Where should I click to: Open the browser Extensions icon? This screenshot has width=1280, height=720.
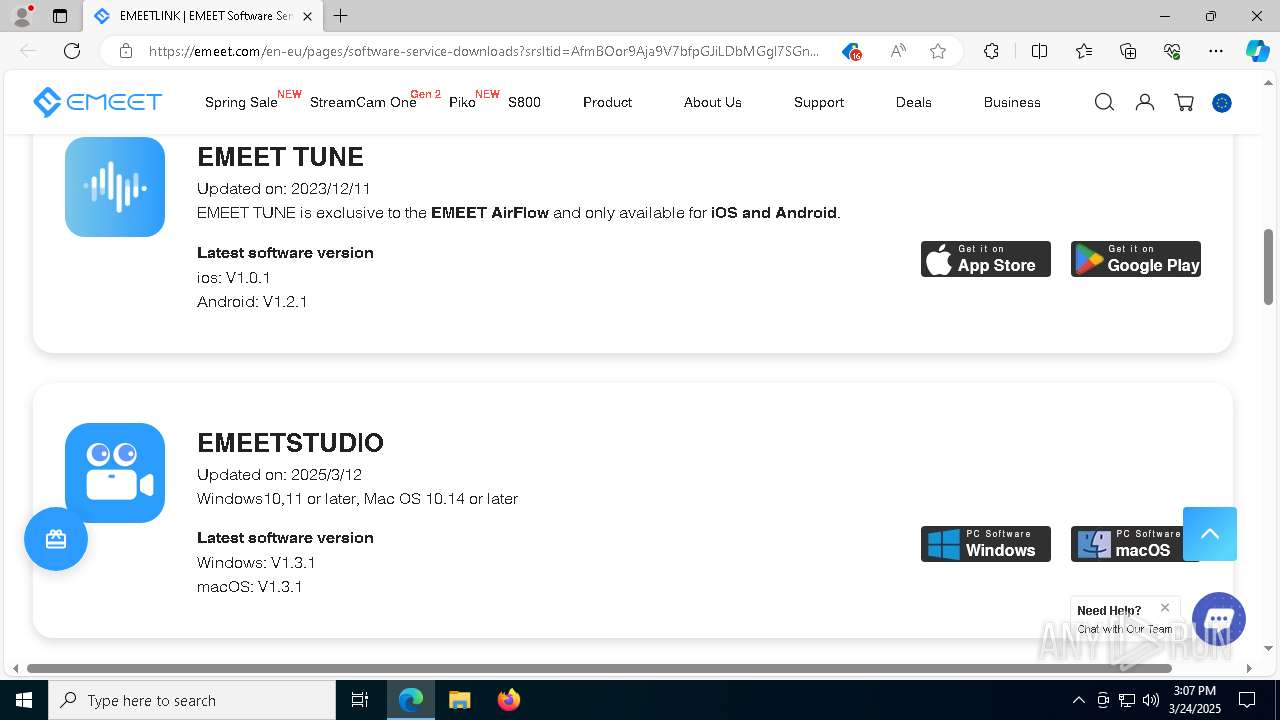(991, 51)
